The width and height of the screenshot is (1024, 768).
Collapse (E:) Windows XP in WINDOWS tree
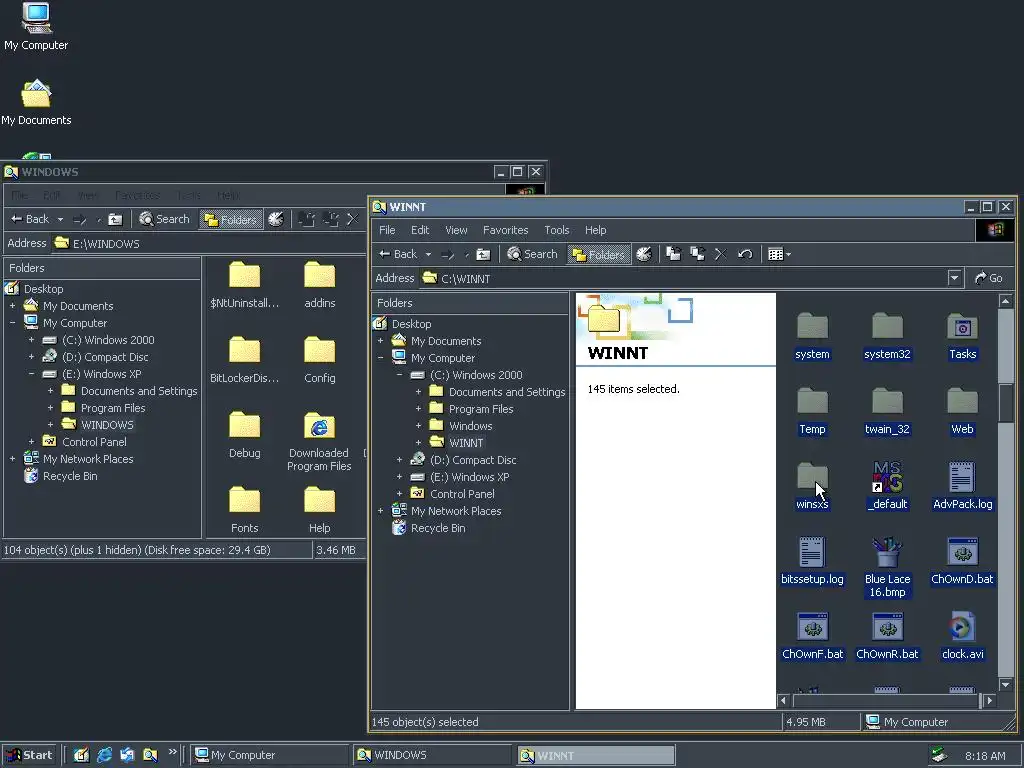[x=31, y=374]
